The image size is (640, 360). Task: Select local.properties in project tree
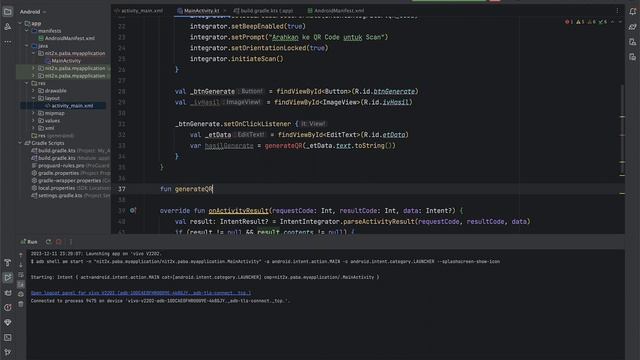tap(53, 188)
